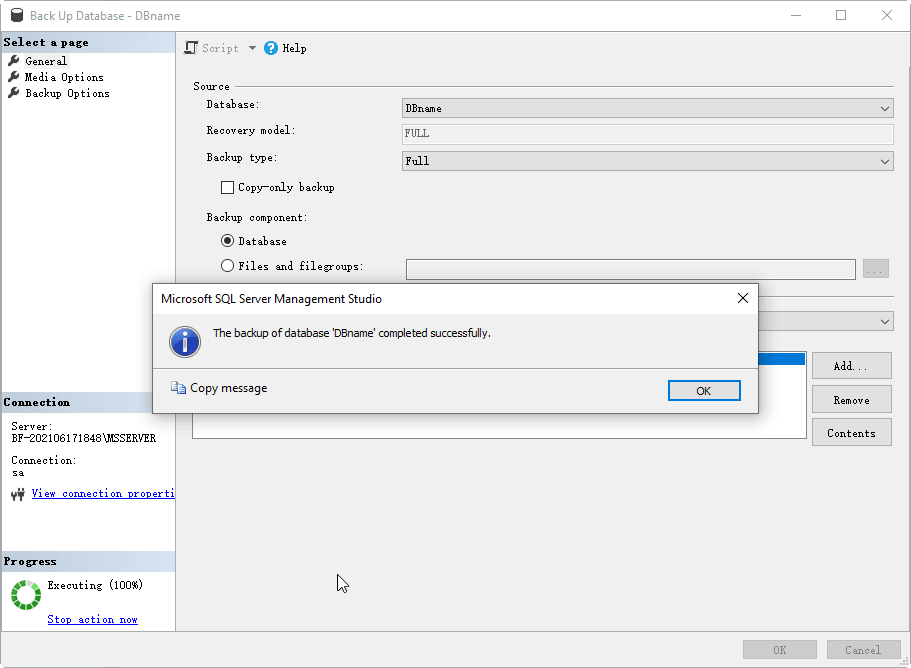Click the Help question mark icon
This screenshot has height=668, width=911.
coord(271,48)
